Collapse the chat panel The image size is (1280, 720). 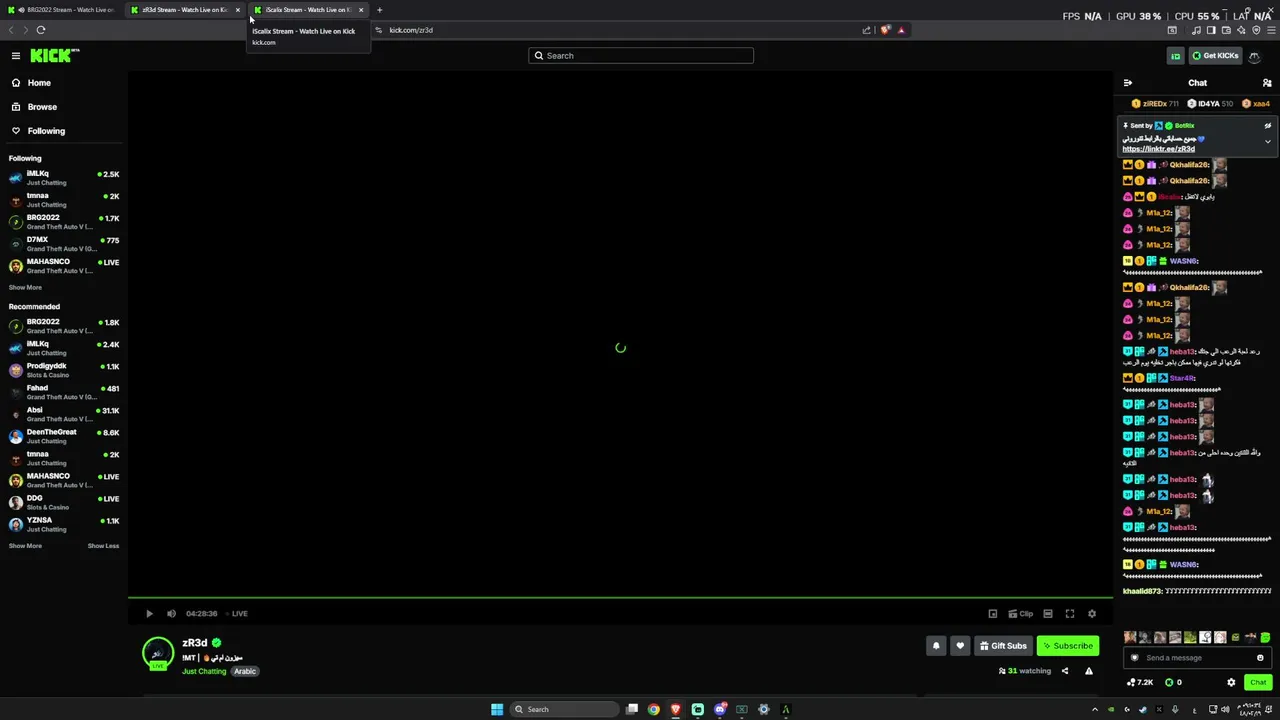click(1128, 83)
